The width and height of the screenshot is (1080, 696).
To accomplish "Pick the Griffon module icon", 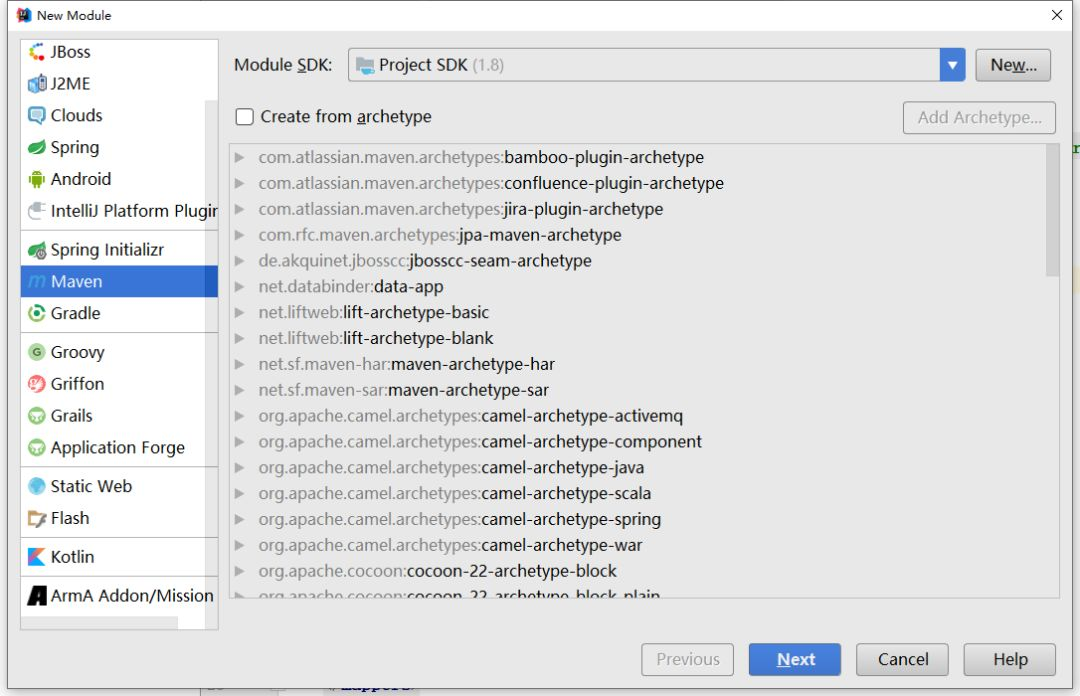I will point(37,384).
